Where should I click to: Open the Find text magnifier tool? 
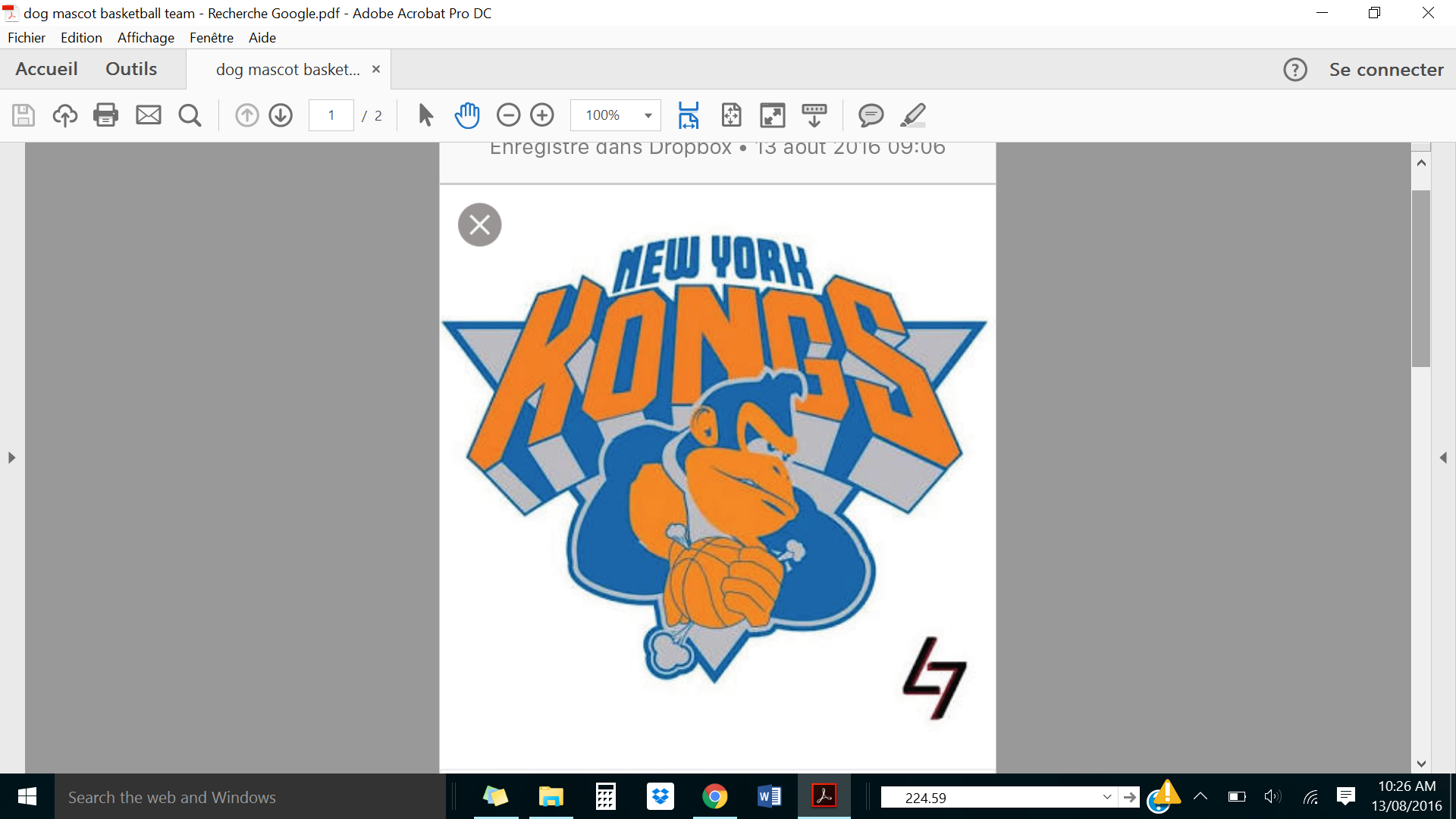click(x=190, y=115)
